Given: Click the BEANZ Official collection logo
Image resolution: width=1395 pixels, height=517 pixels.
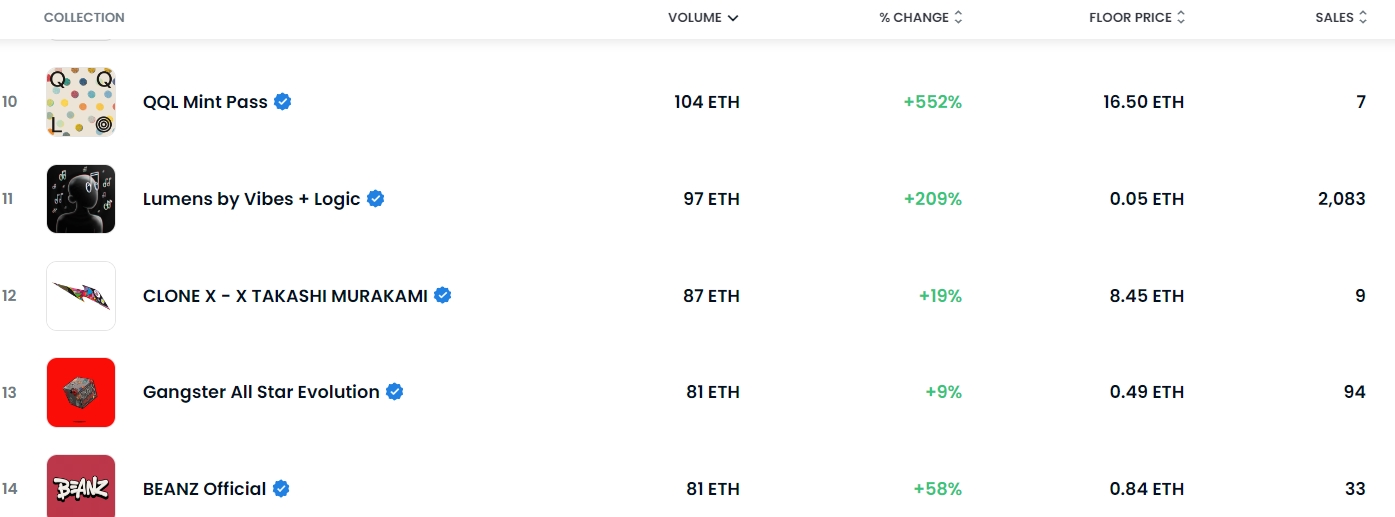Looking at the screenshot, I should 81,487.
